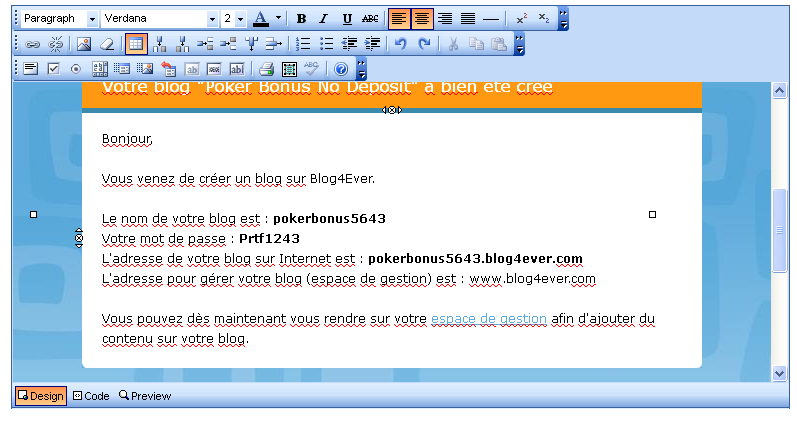Open the Paragraph style dropdown
Screen dimensions: 797x426
[92, 19]
